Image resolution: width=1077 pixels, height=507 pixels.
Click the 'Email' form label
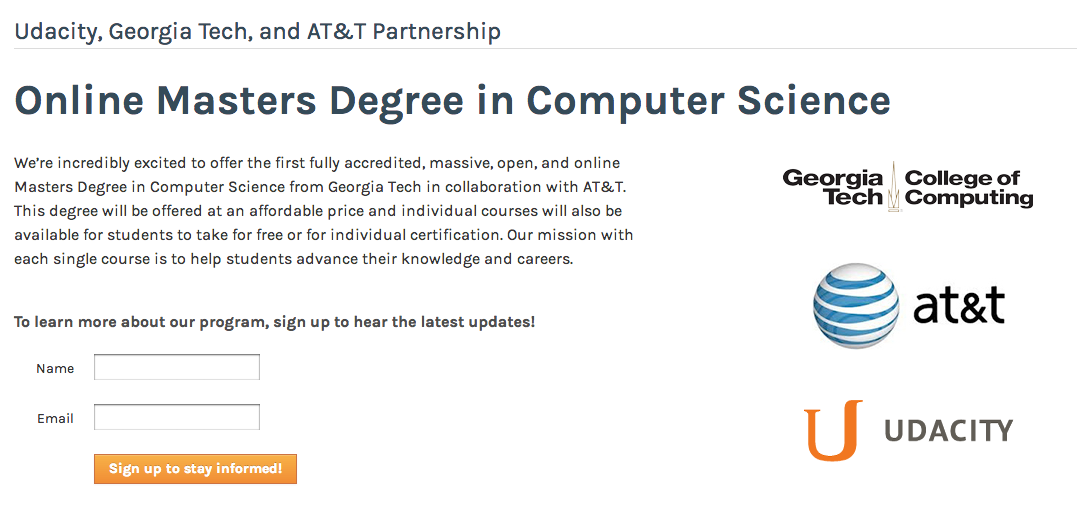(x=55, y=418)
